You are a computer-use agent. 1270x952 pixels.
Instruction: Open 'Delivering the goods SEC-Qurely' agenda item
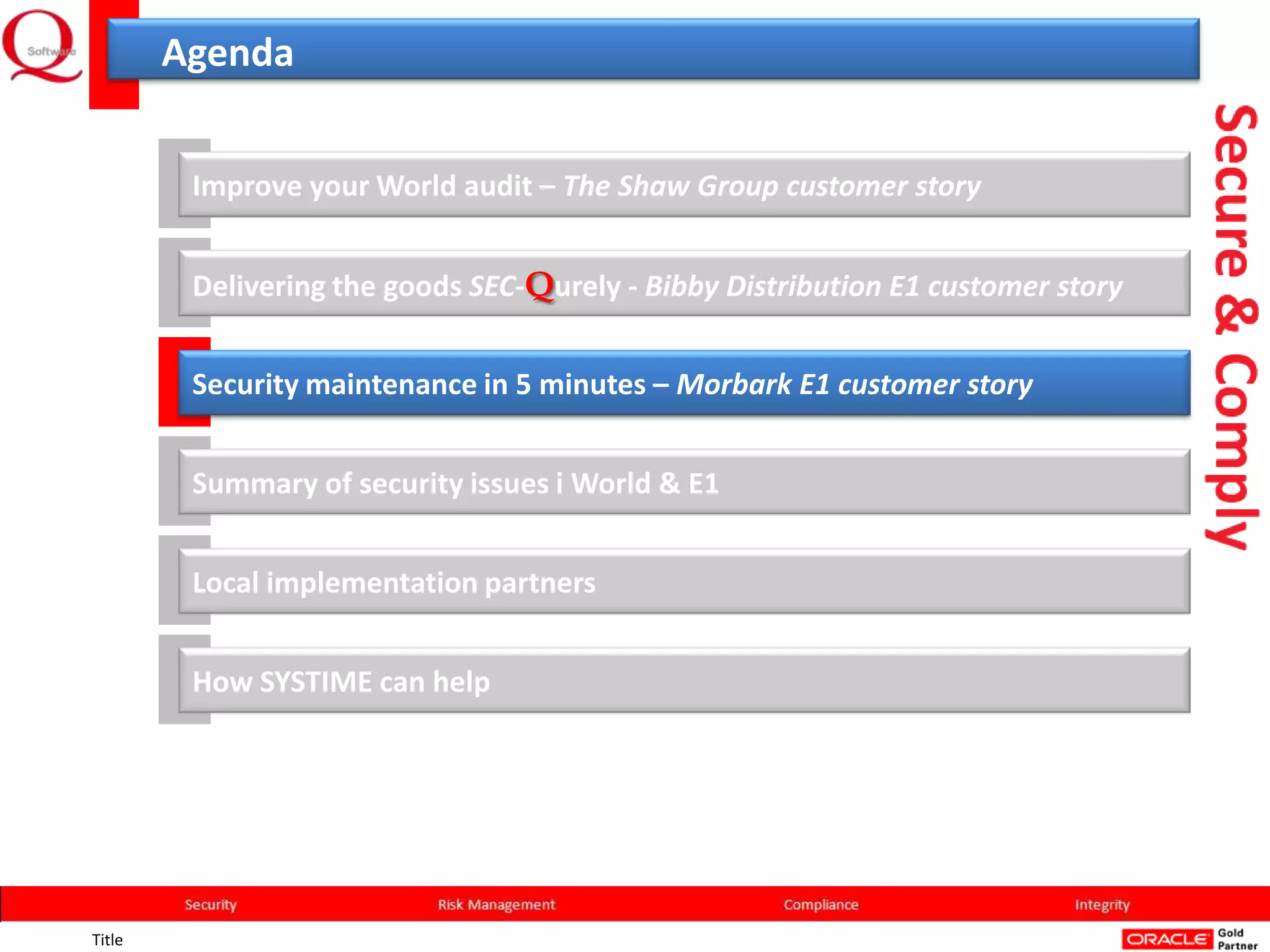[x=684, y=284]
